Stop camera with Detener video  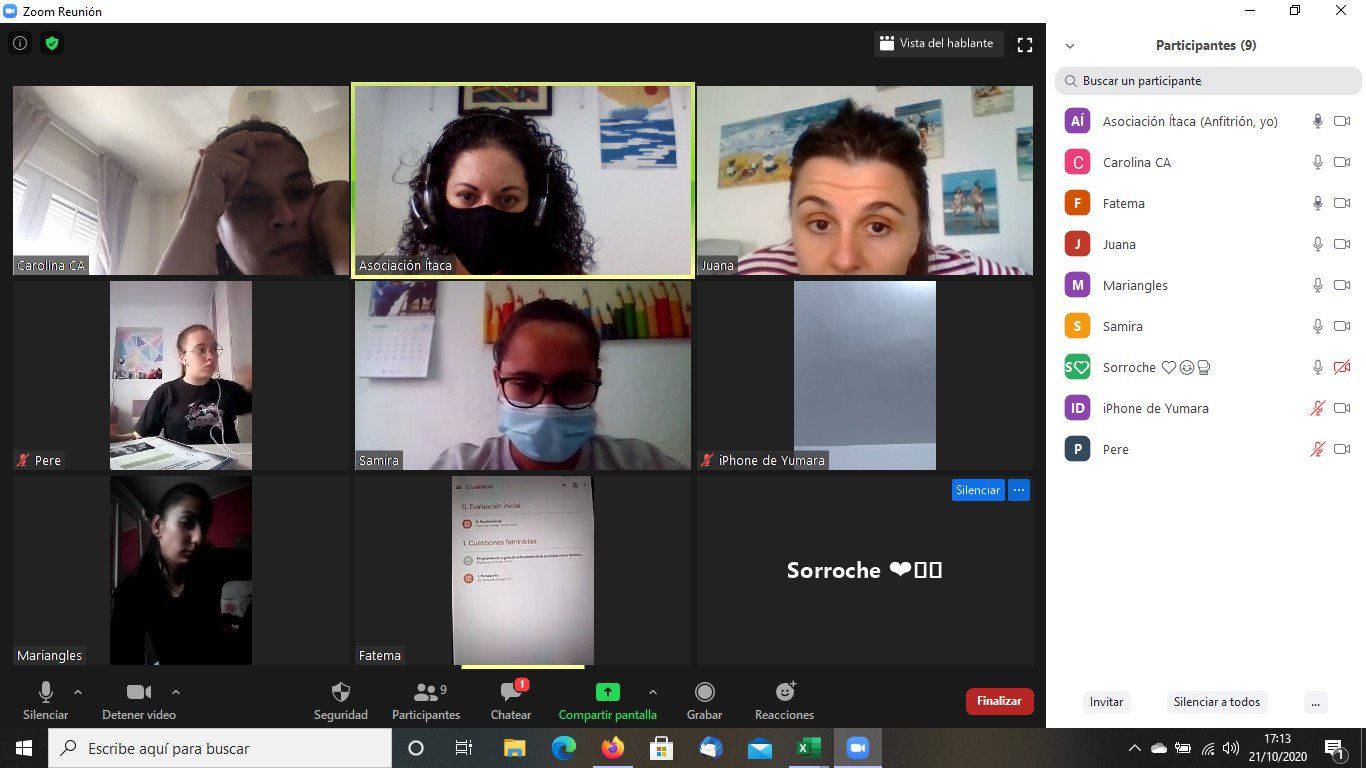pyautogui.click(x=139, y=701)
